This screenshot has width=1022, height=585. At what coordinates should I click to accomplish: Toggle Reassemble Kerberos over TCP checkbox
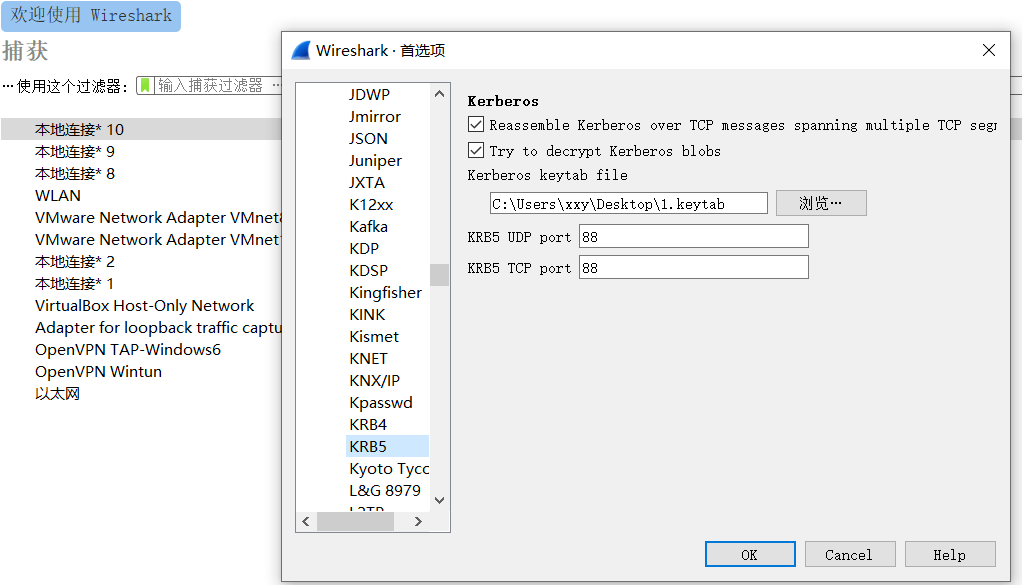coord(476,125)
